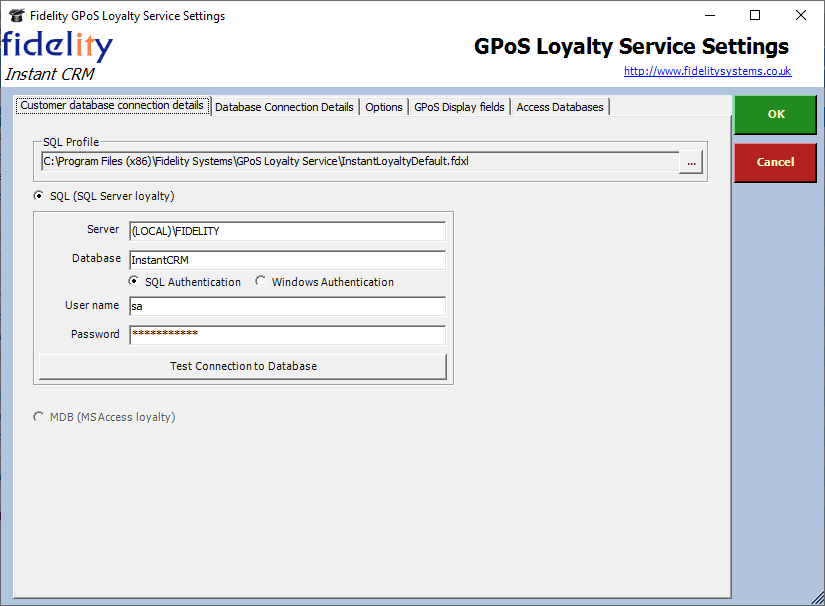Screen dimensions: 825x606
Task: Click the 'SQL Profile' group label
Action: tap(71, 142)
